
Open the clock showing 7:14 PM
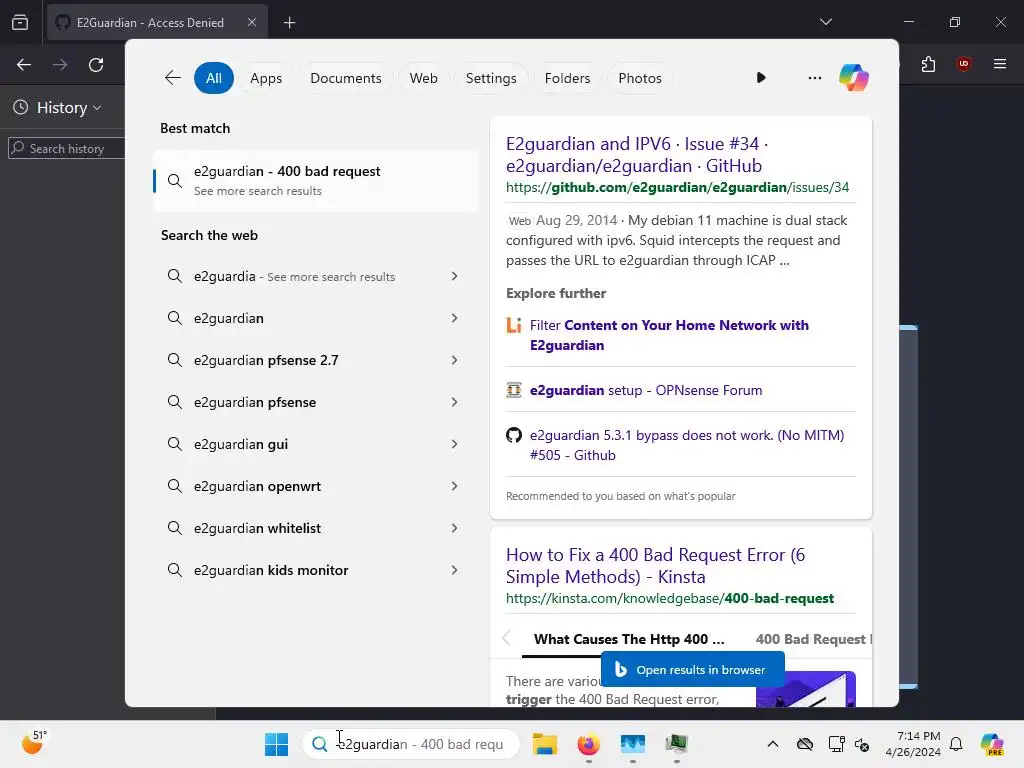(913, 744)
